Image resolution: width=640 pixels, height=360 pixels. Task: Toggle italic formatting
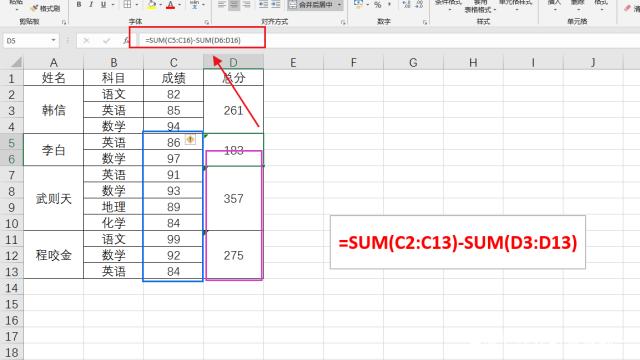pos(91,4)
